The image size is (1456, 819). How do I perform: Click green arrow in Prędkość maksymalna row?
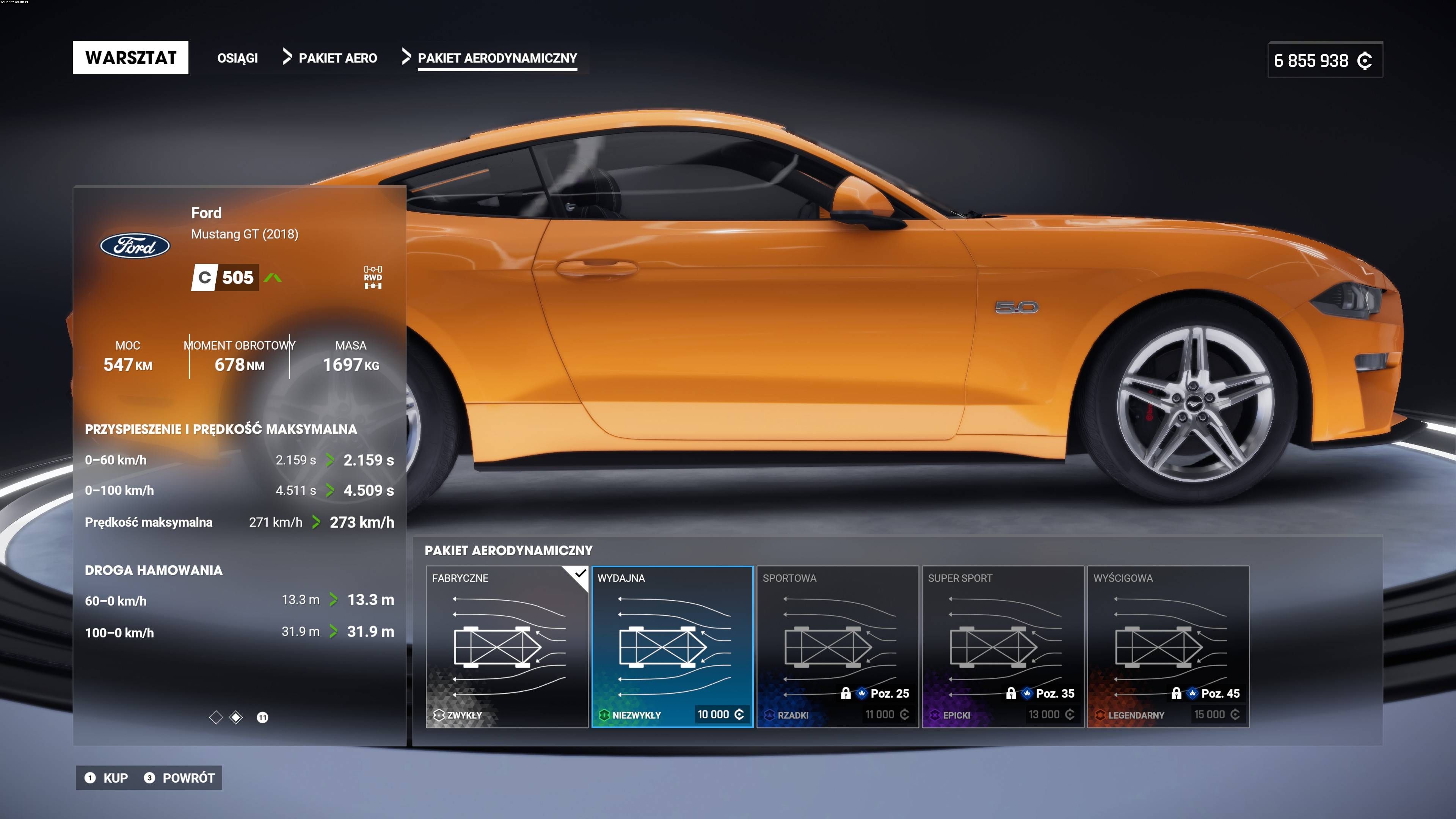pyautogui.click(x=317, y=522)
